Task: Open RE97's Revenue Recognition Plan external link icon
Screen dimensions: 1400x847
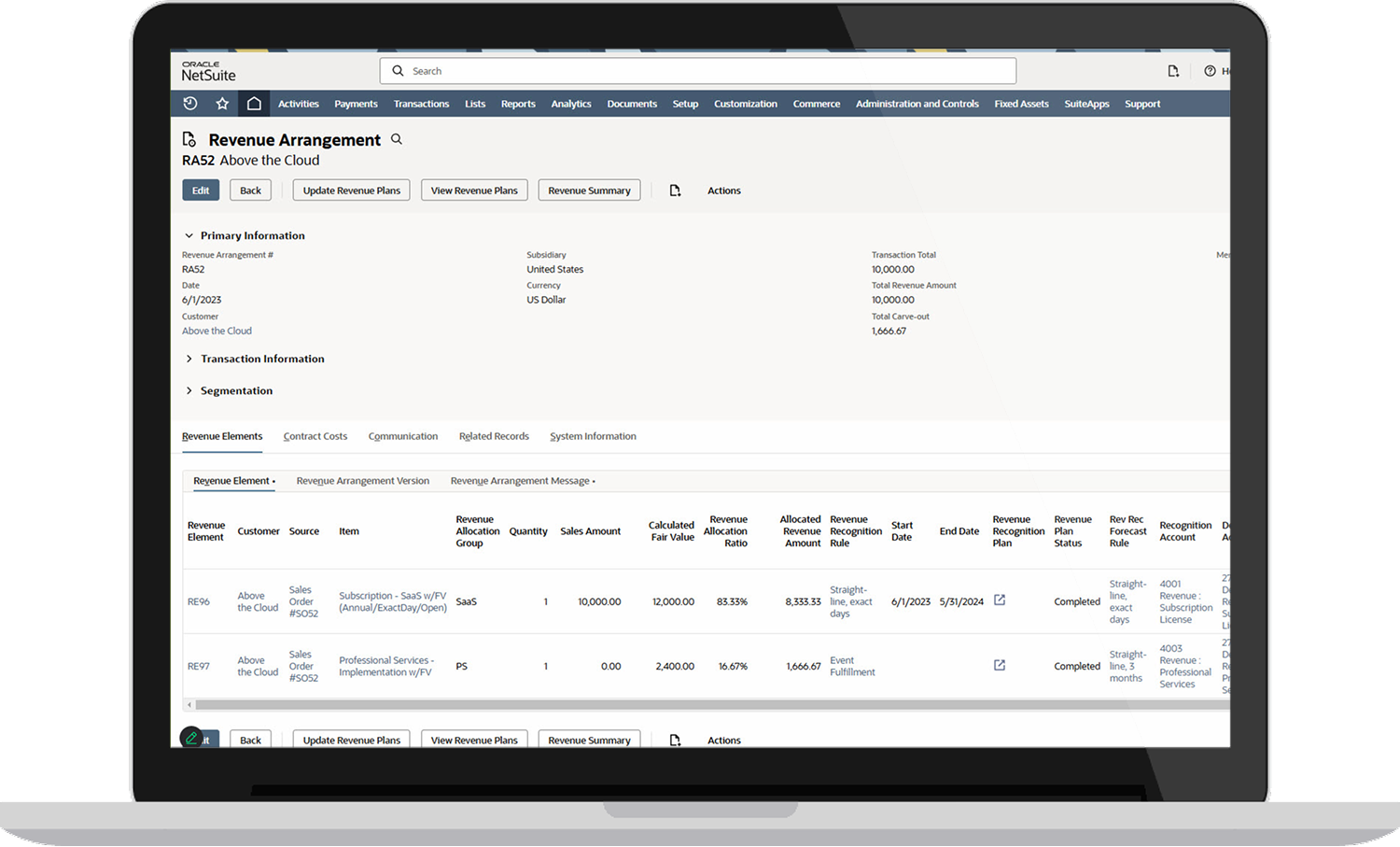Action: [999, 665]
